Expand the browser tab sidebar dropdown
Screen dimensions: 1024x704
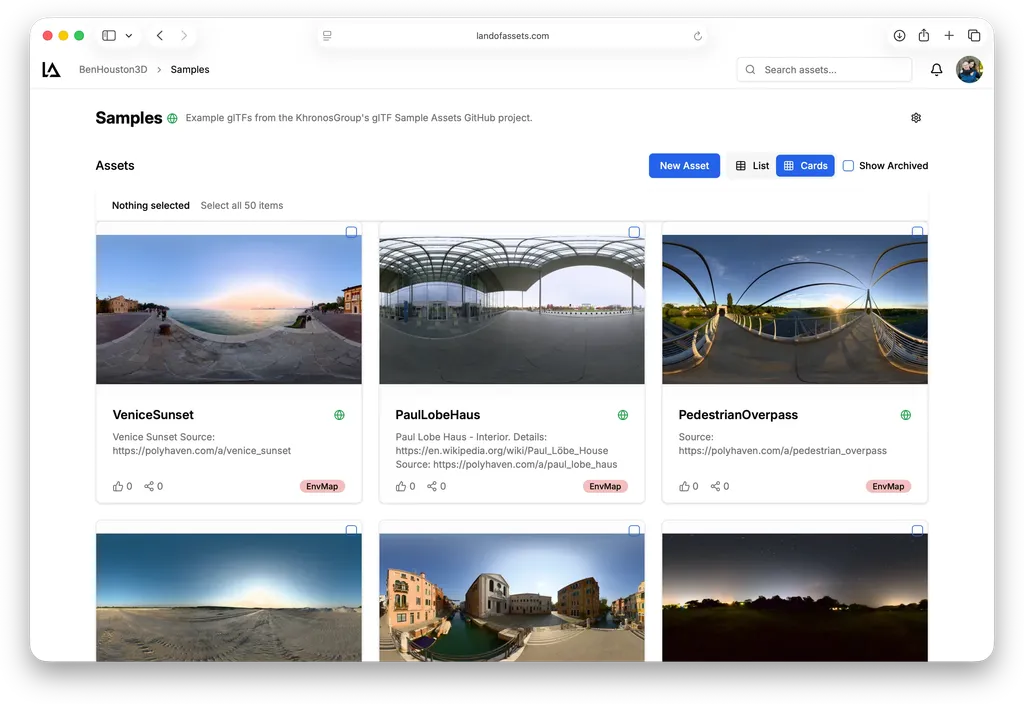tap(128, 35)
